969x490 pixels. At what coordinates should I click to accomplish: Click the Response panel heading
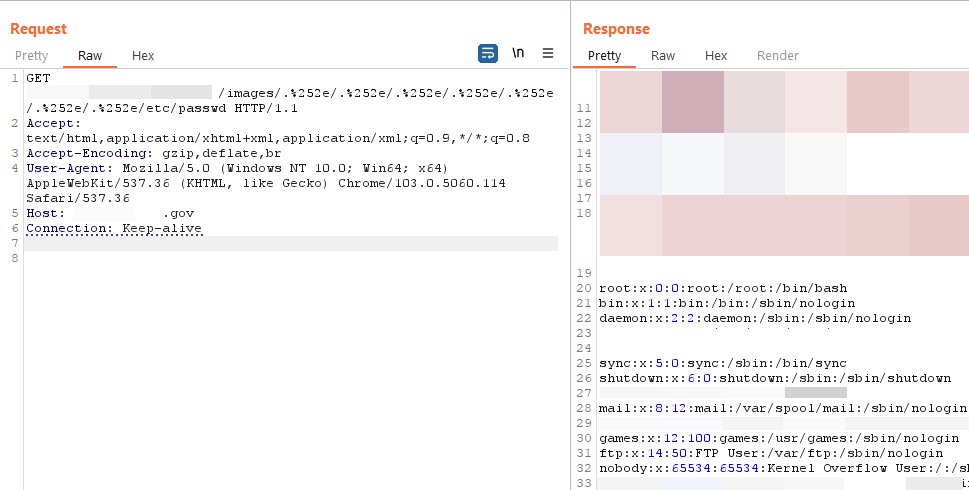click(x=616, y=29)
